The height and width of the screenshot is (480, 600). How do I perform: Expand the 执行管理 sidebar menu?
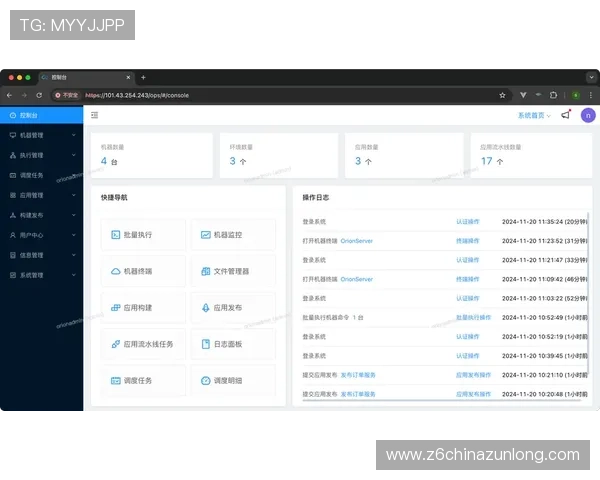click(x=42, y=155)
